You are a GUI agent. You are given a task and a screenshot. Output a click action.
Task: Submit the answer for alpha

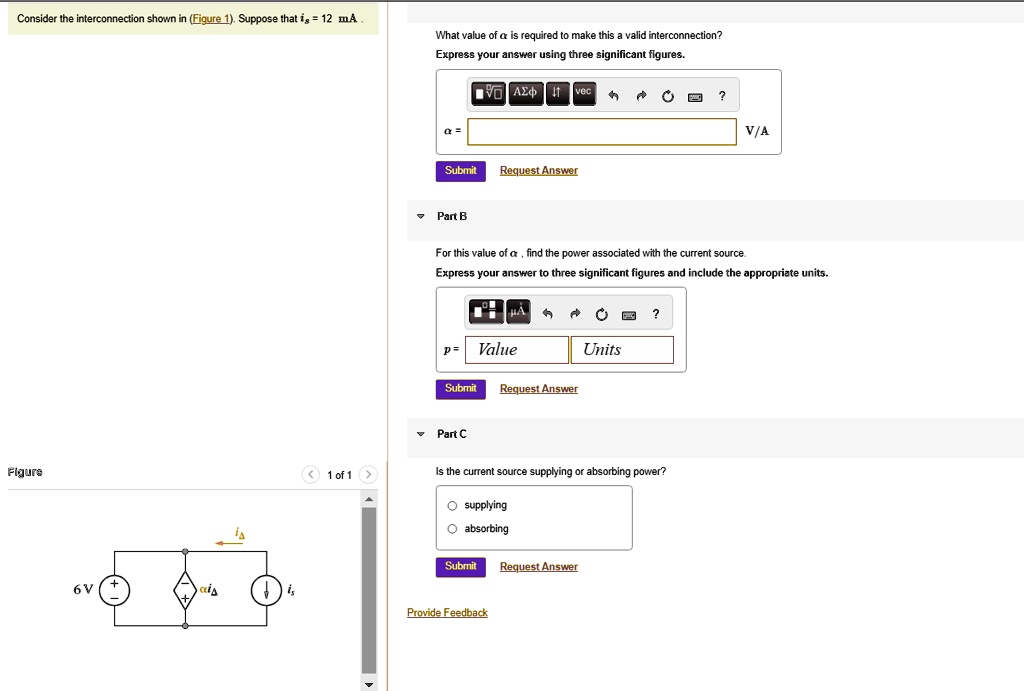[x=460, y=170]
